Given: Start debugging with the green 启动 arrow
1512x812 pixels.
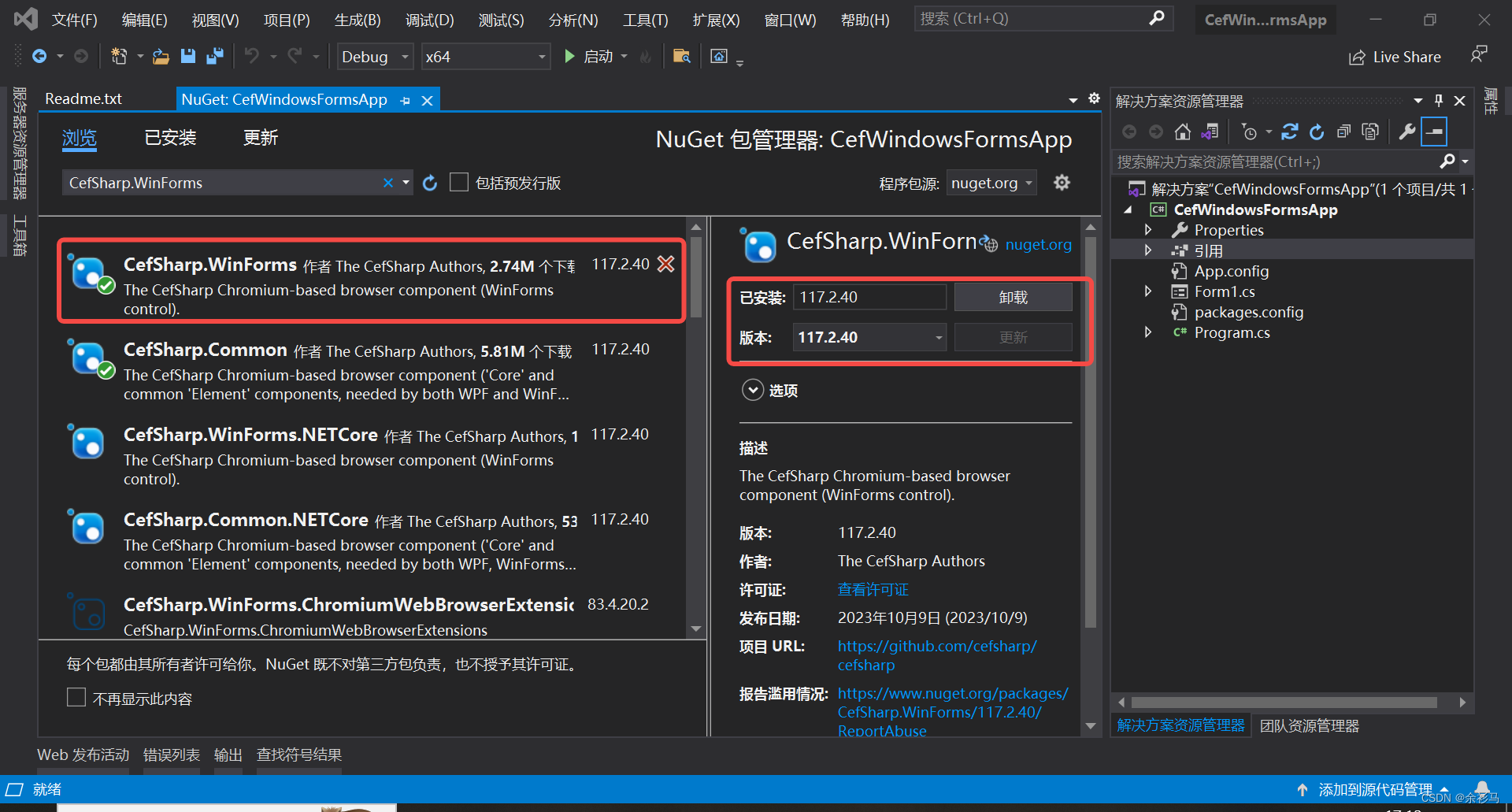Looking at the screenshot, I should coord(569,56).
